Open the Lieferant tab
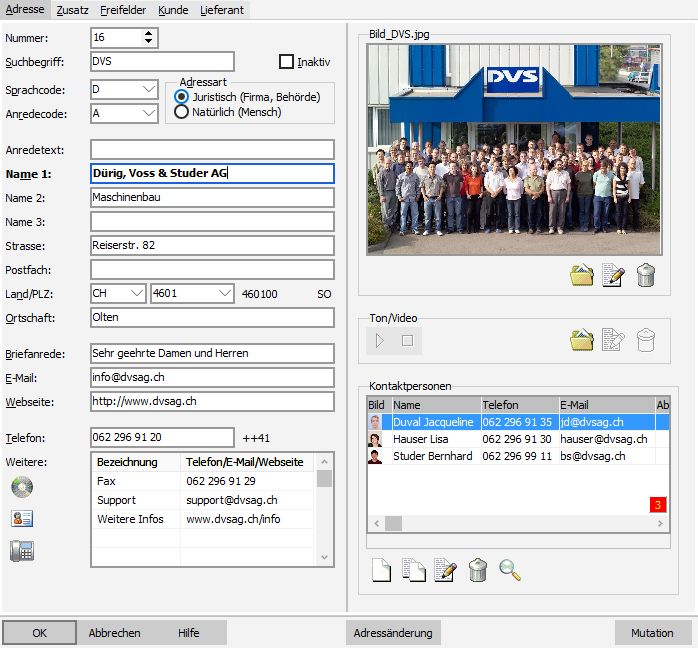 pyautogui.click(x=223, y=9)
